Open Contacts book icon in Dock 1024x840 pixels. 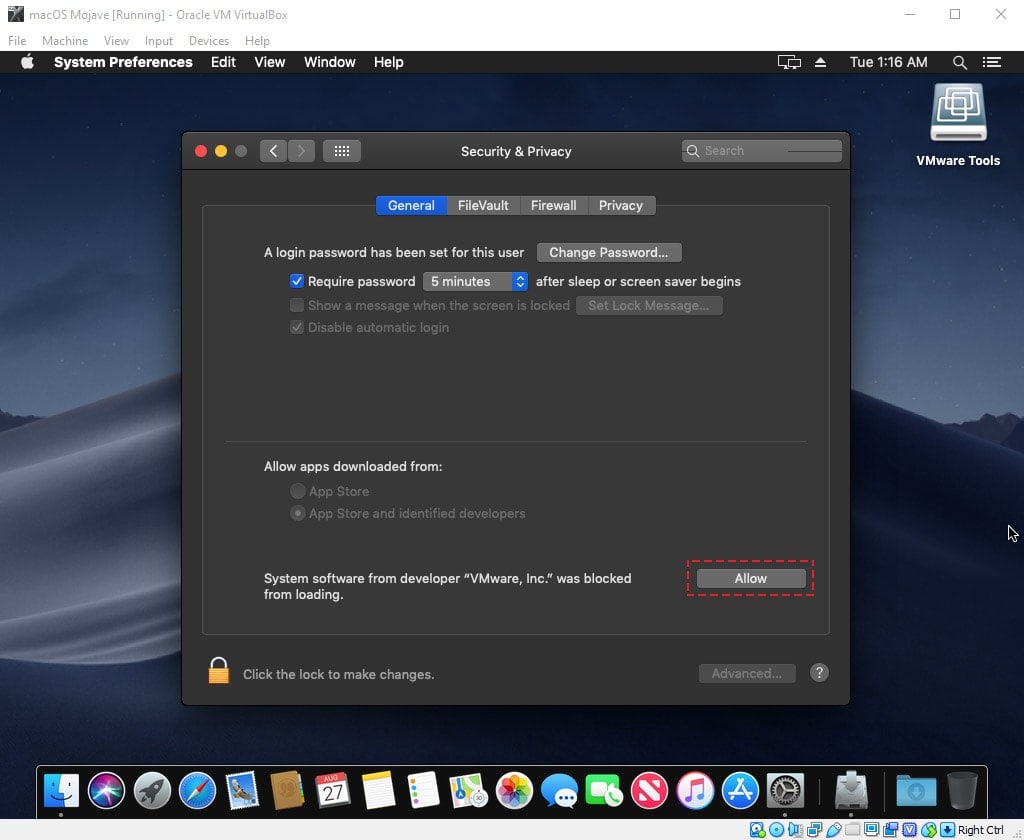pyautogui.click(x=287, y=790)
